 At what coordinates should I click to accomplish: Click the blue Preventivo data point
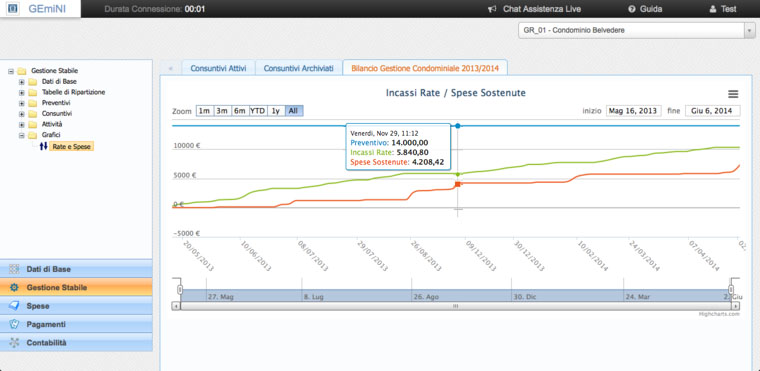pos(458,126)
